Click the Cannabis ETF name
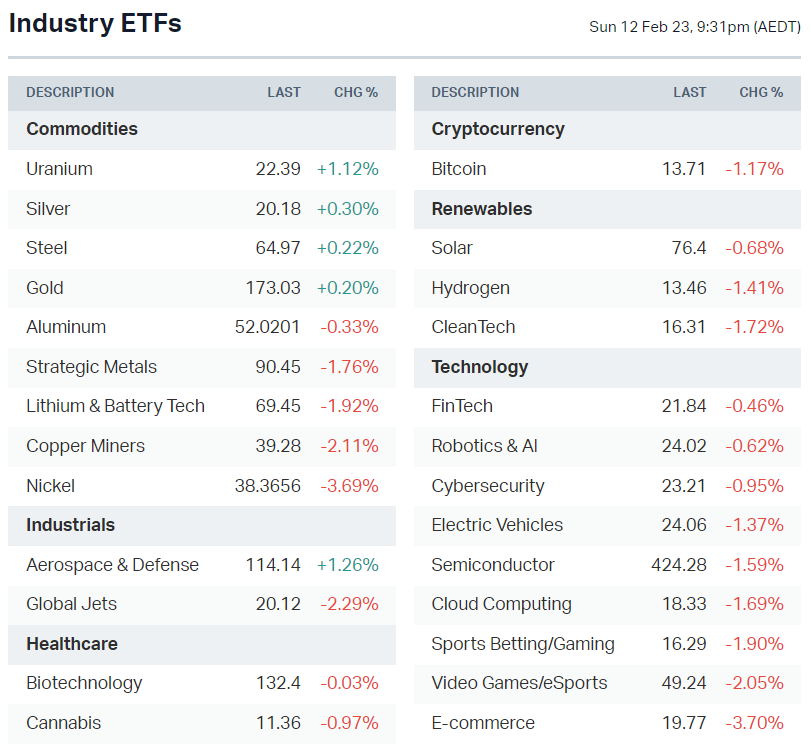Image resolution: width=811 pixels, height=750 pixels. (63, 723)
